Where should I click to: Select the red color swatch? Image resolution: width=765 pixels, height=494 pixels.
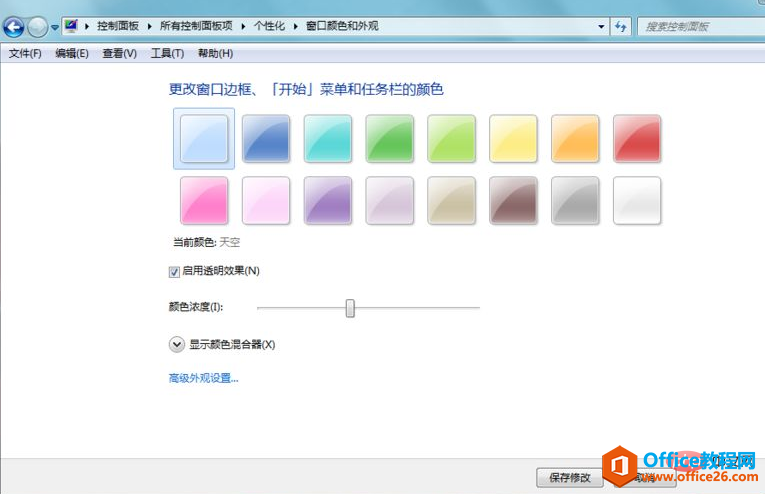point(637,138)
